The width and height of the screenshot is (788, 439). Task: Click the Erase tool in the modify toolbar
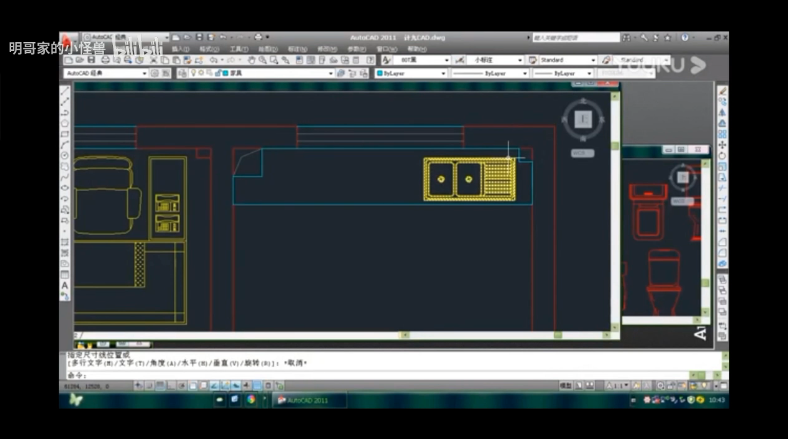point(722,91)
